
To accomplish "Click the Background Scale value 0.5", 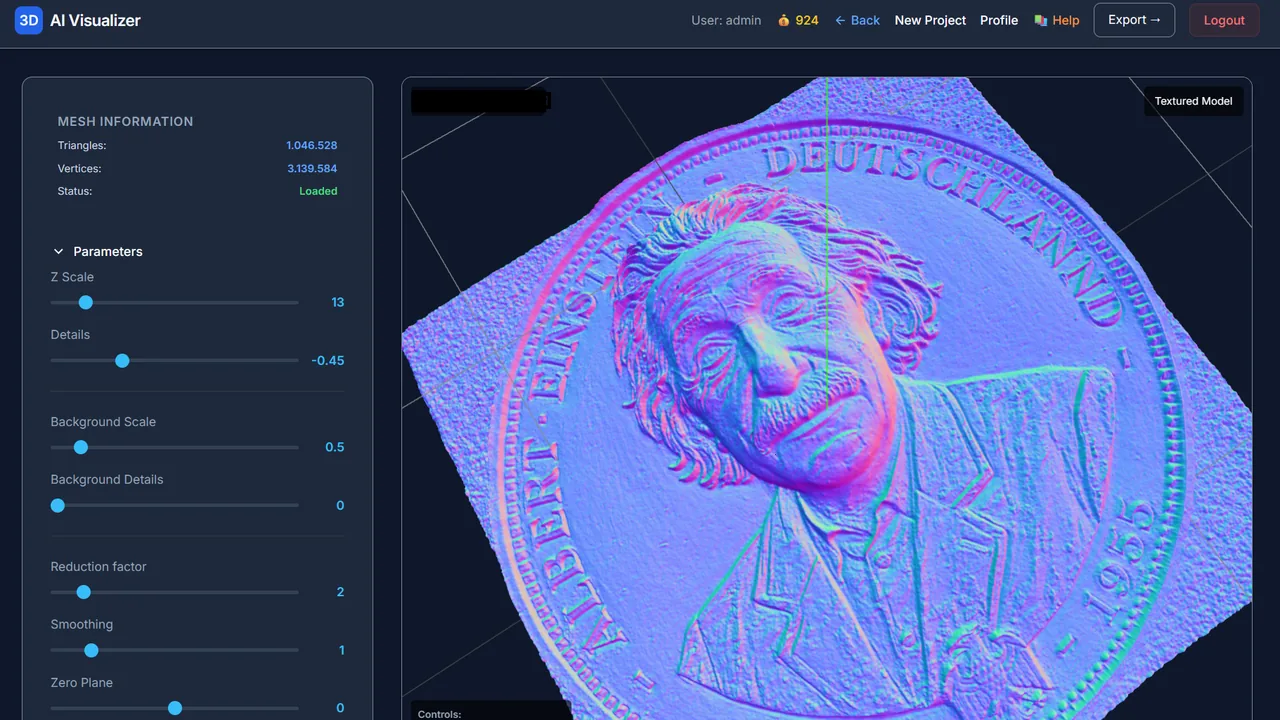I will [x=335, y=447].
